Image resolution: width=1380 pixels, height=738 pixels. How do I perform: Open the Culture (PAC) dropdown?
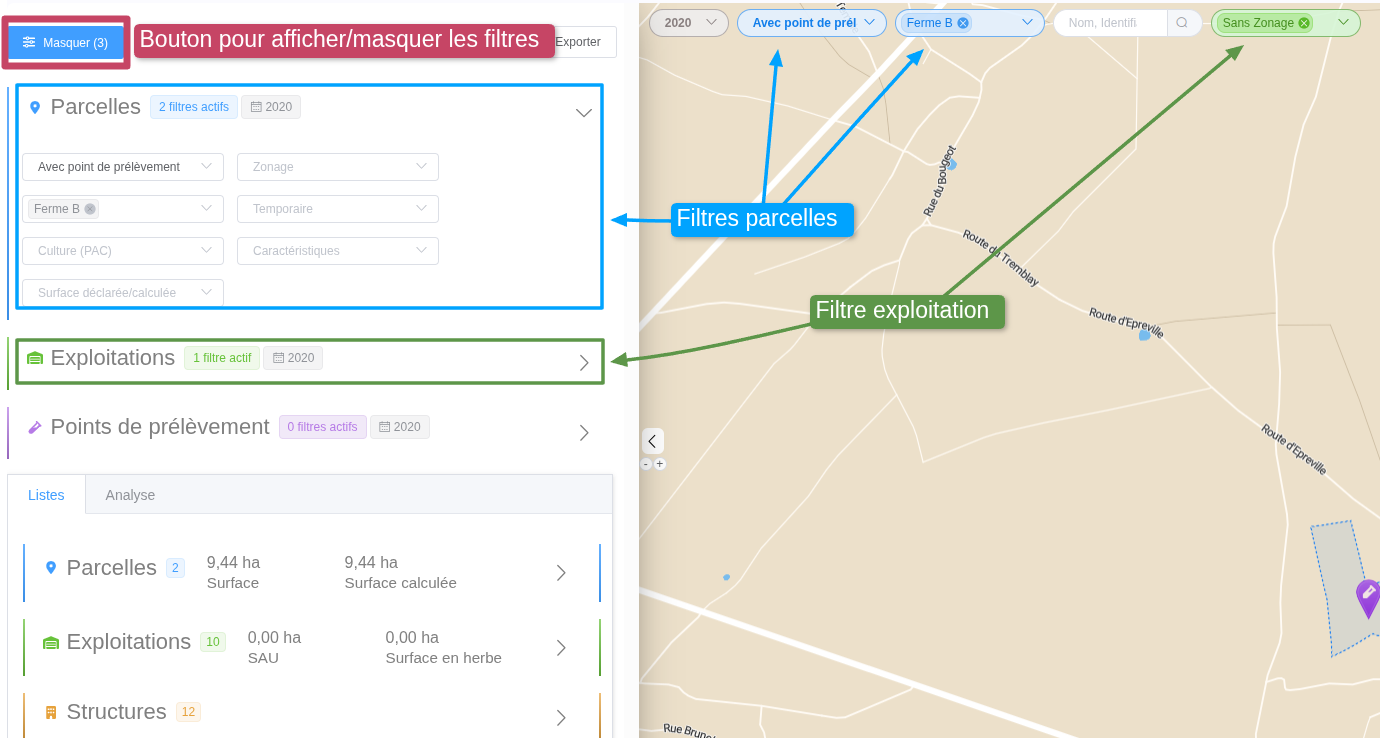pyautogui.click(x=122, y=251)
